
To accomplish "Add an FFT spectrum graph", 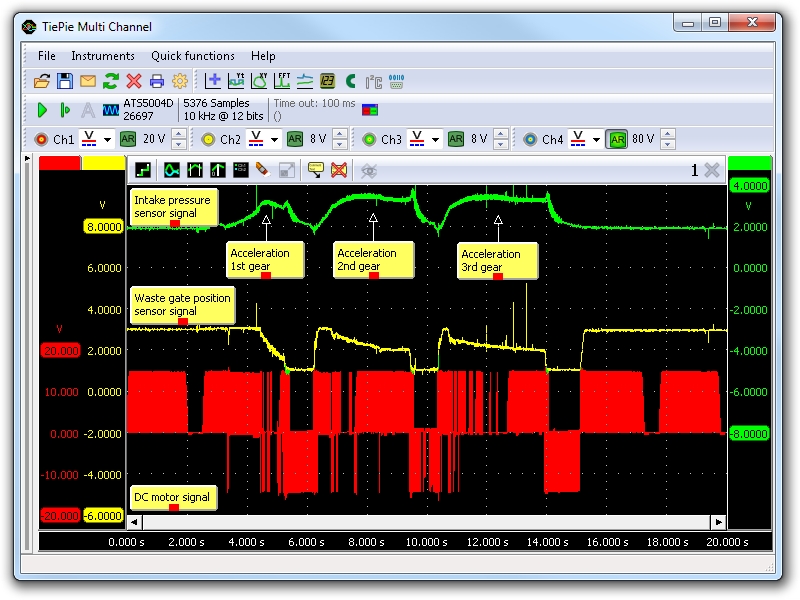I will tap(282, 81).
